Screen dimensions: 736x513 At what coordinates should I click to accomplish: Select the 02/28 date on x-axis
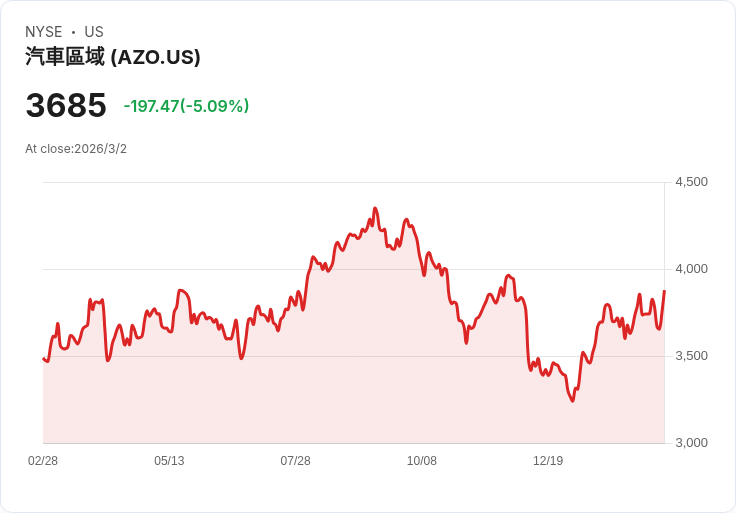pyautogui.click(x=43, y=461)
